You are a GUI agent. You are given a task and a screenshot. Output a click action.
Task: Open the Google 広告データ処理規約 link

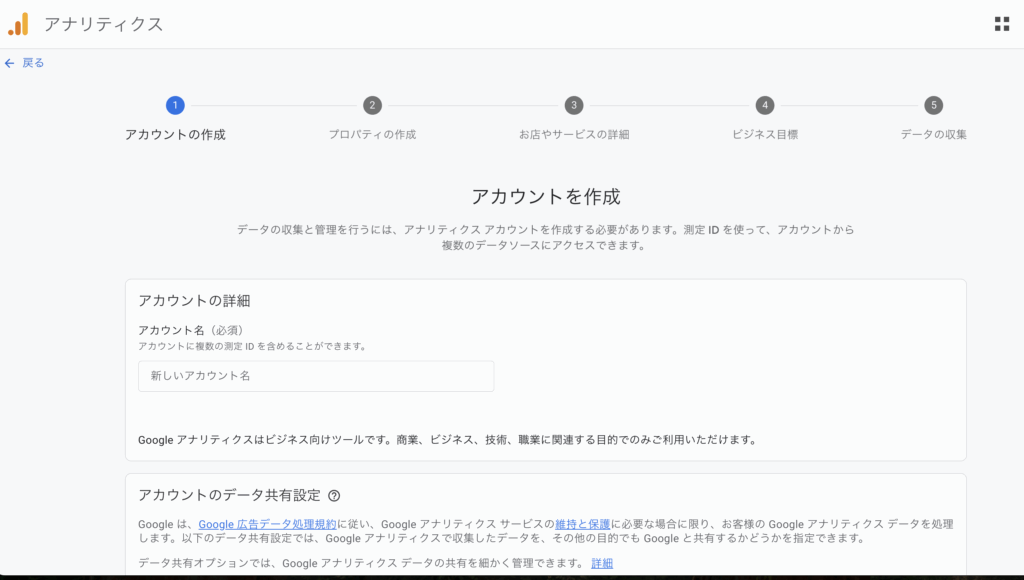pos(267,524)
